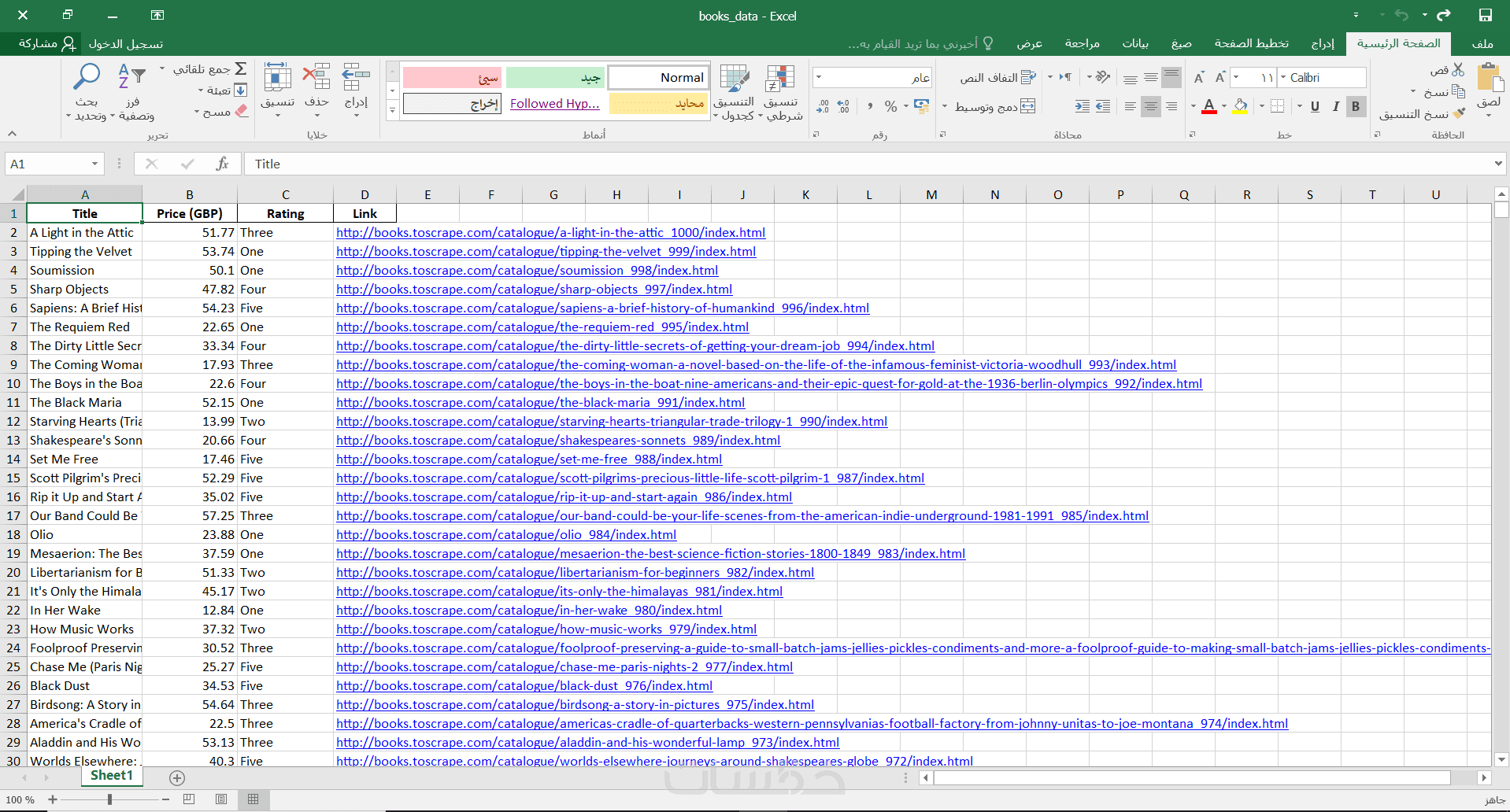Collapse the ribbon with the chevron
This screenshot has height=812, width=1510.
(12, 134)
